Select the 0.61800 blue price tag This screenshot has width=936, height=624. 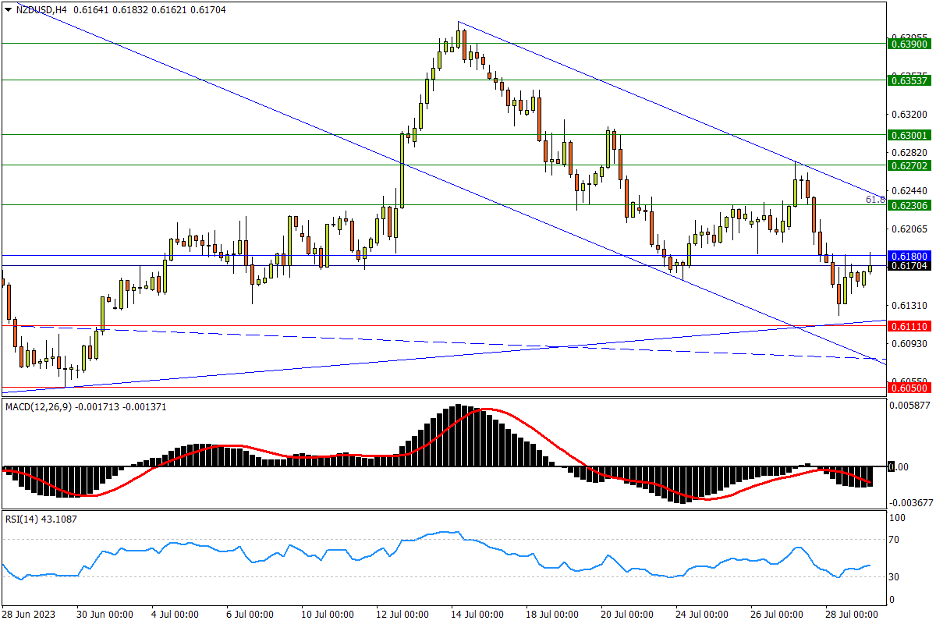click(x=909, y=256)
